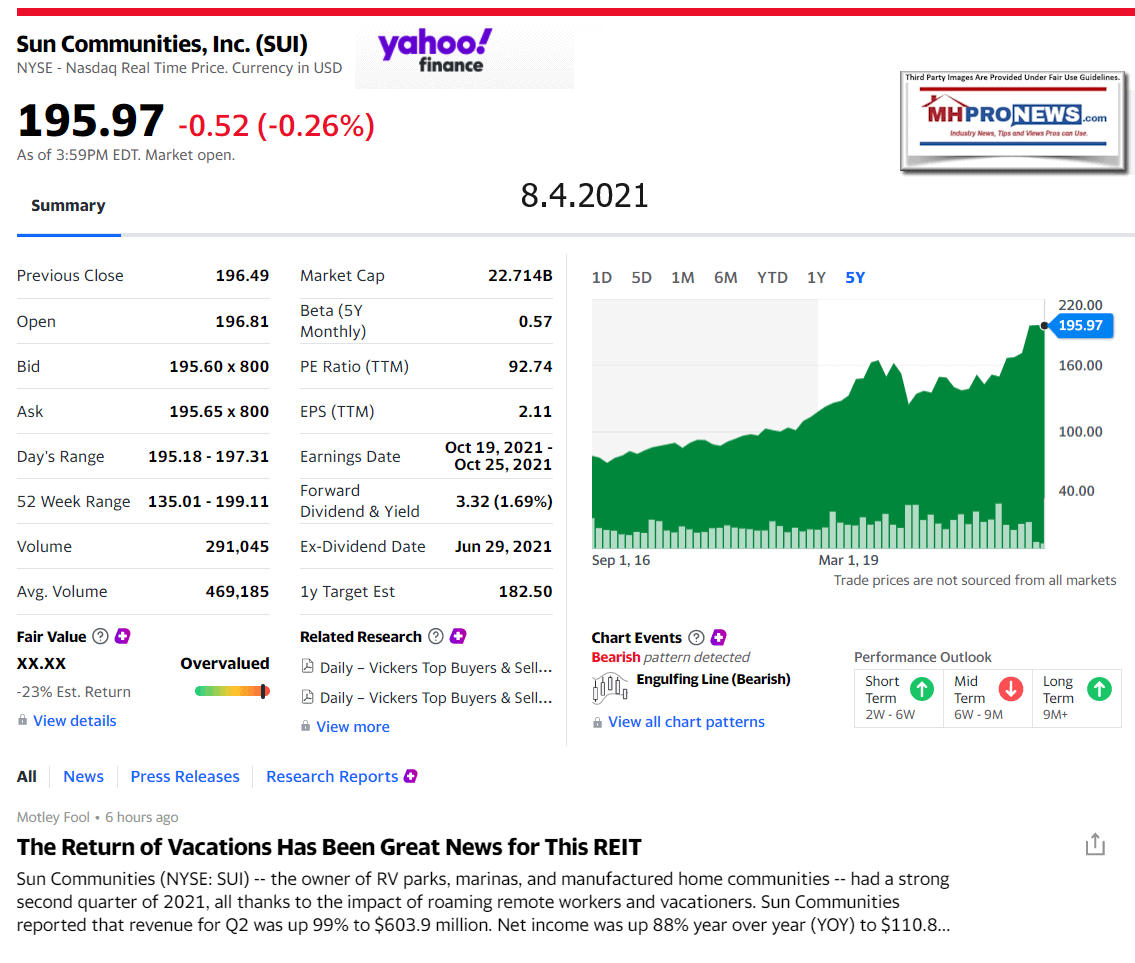Click the purple premium badge beside Fair Value
This screenshot has width=1135, height=963.
pyautogui.click(x=123, y=636)
